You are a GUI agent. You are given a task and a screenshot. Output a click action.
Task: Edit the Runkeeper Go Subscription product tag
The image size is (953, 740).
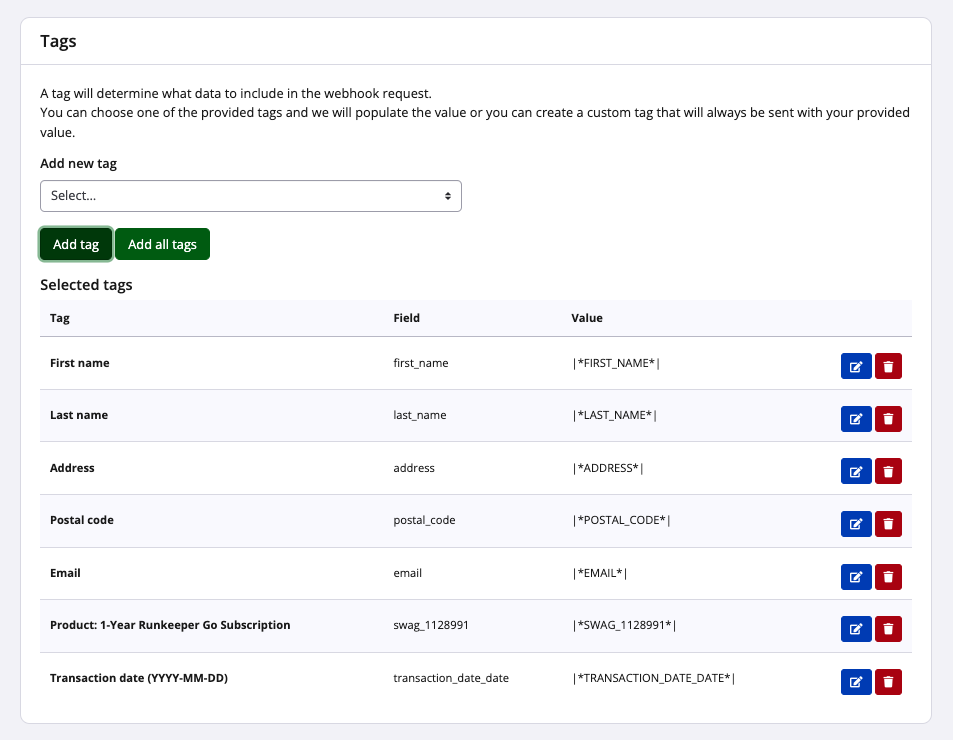(x=856, y=629)
